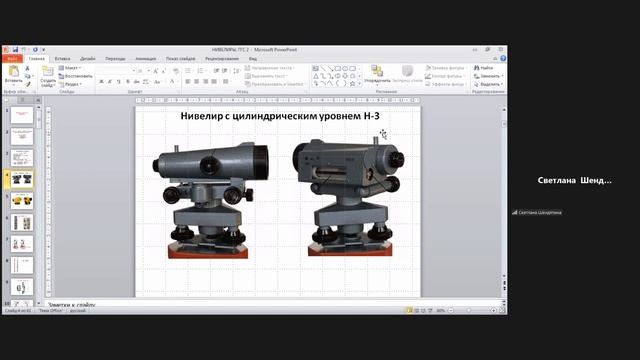Switch to the Slide Show (Показ слайдов) tab
Viewport: 640px width, 360px height.
[180, 59]
